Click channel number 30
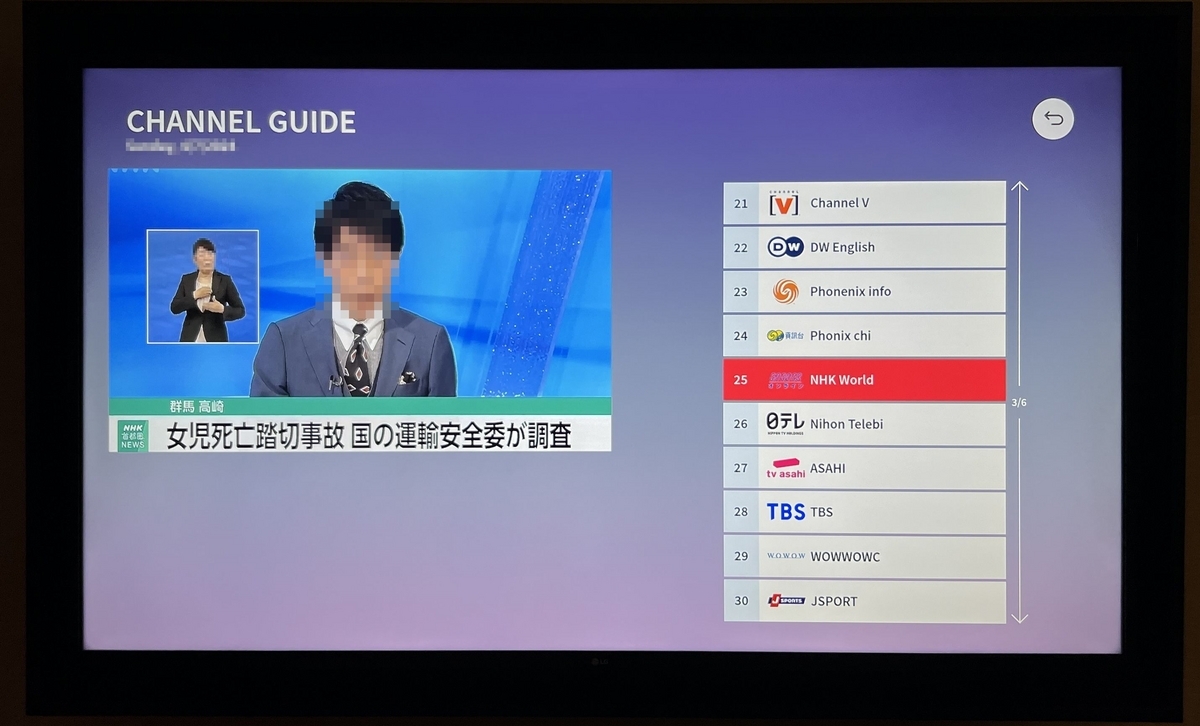The width and height of the screenshot is (1200, 726). [741, 601]
